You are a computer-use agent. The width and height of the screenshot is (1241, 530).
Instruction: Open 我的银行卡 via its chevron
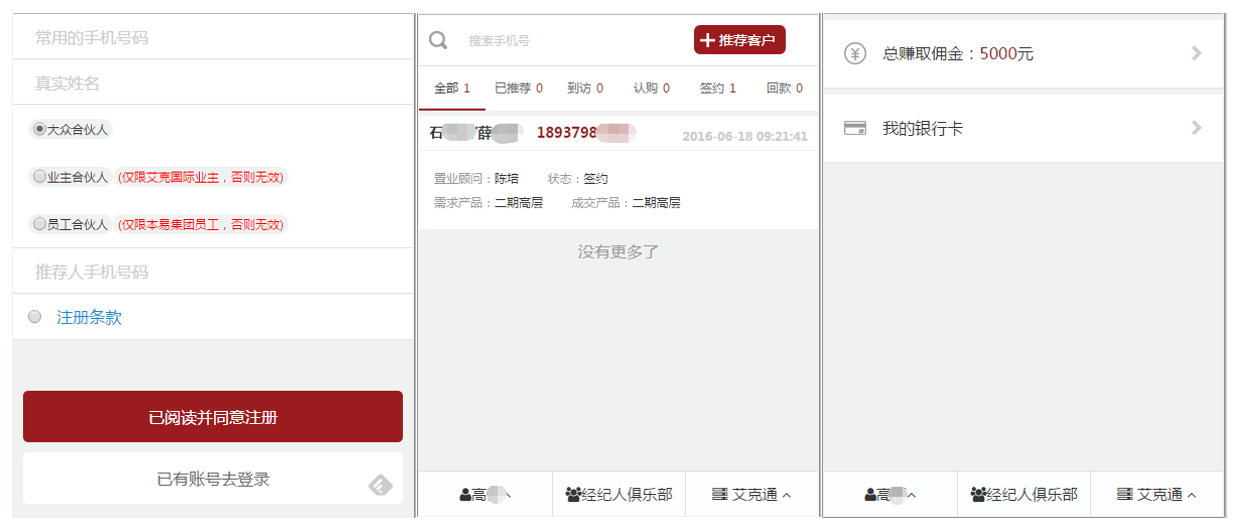[1196, 128]
